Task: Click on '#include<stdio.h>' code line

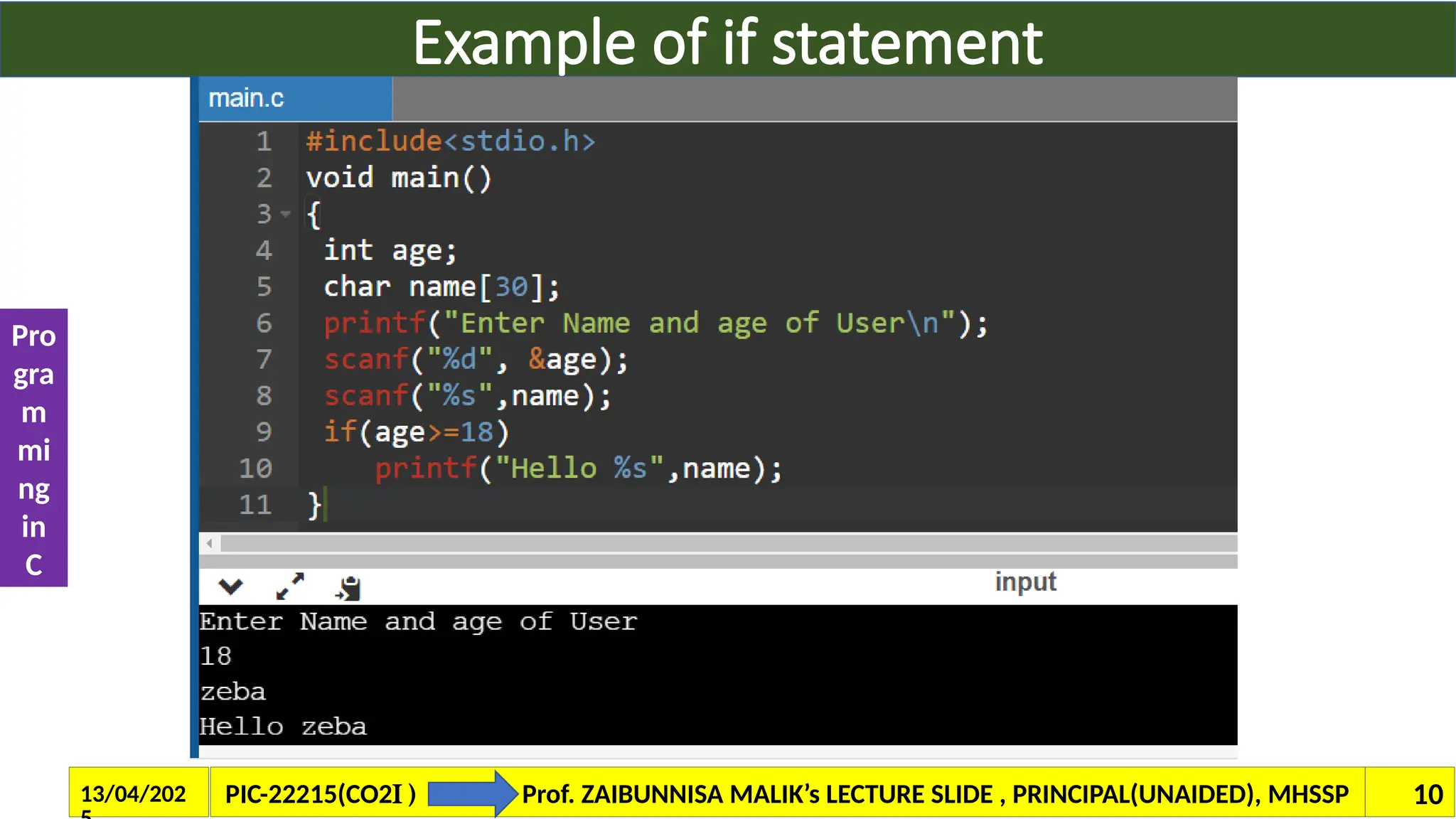Action: click(450, 141)
